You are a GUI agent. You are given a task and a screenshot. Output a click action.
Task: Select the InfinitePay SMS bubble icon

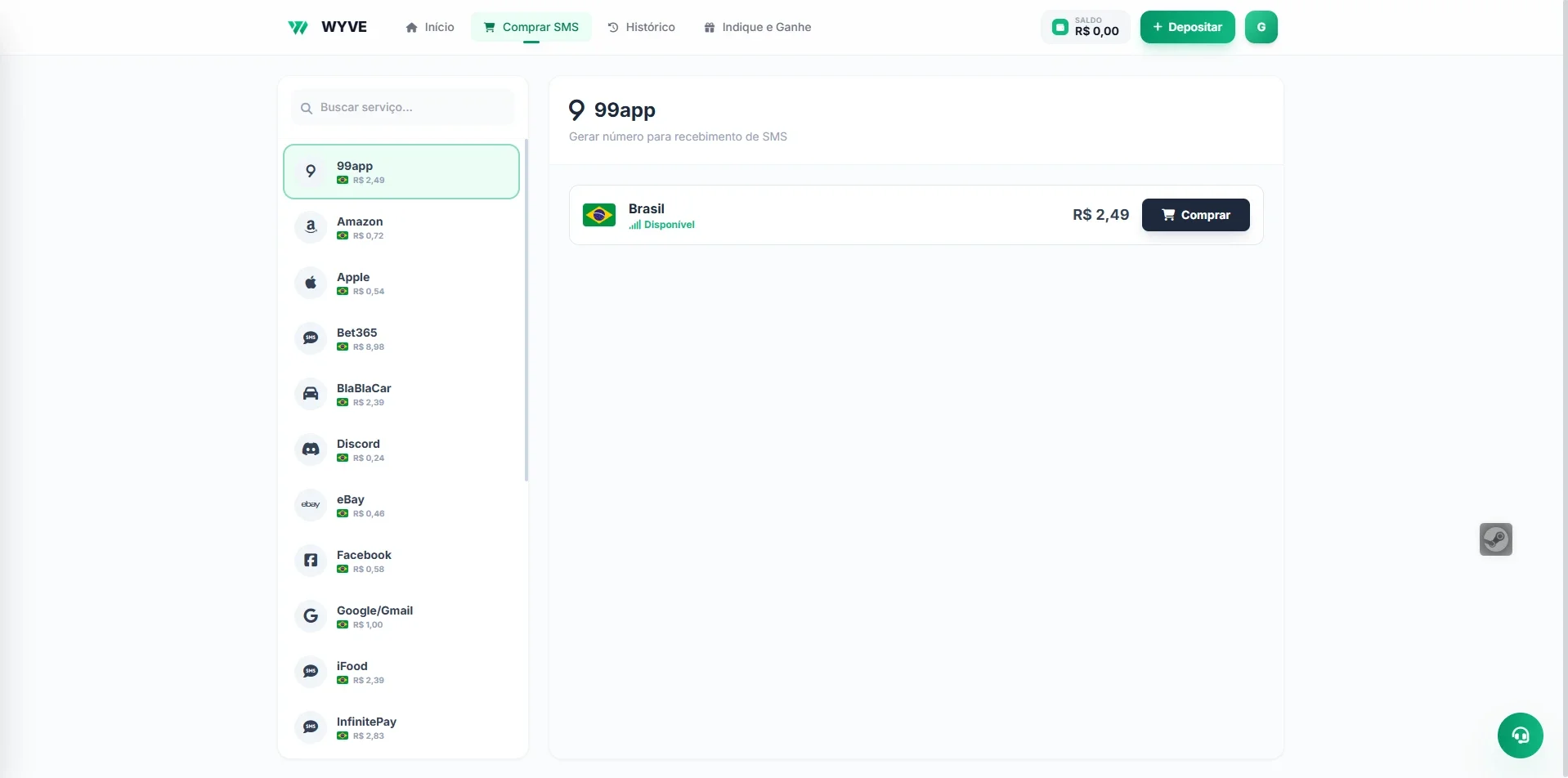pyautogui.click(x=311, y=727)
